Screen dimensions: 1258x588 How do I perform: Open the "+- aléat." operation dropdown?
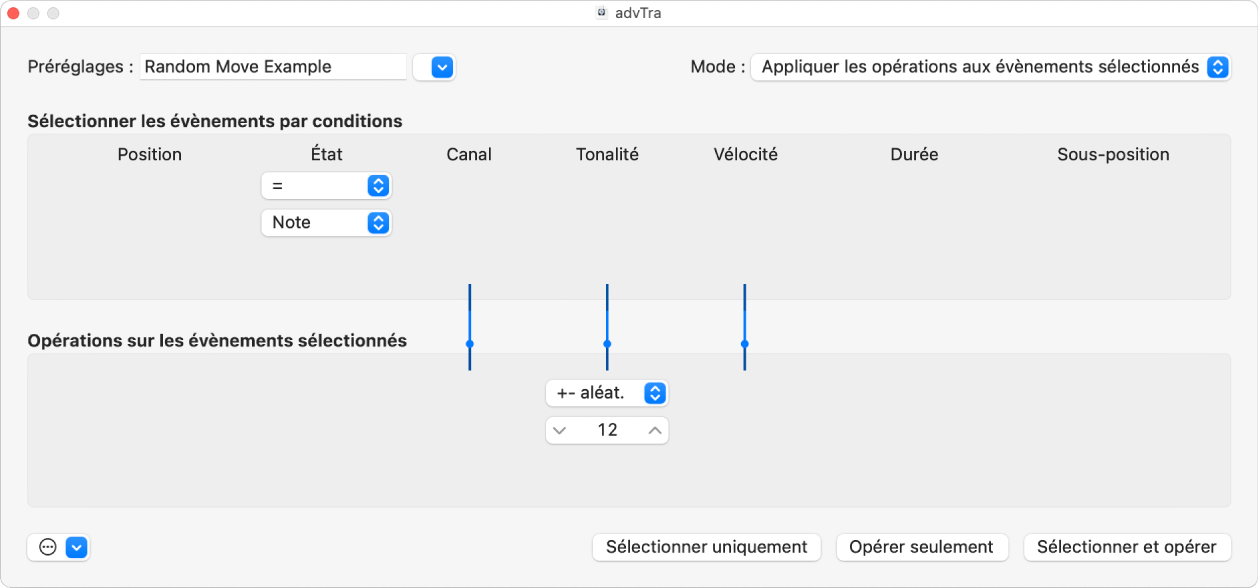606,393
